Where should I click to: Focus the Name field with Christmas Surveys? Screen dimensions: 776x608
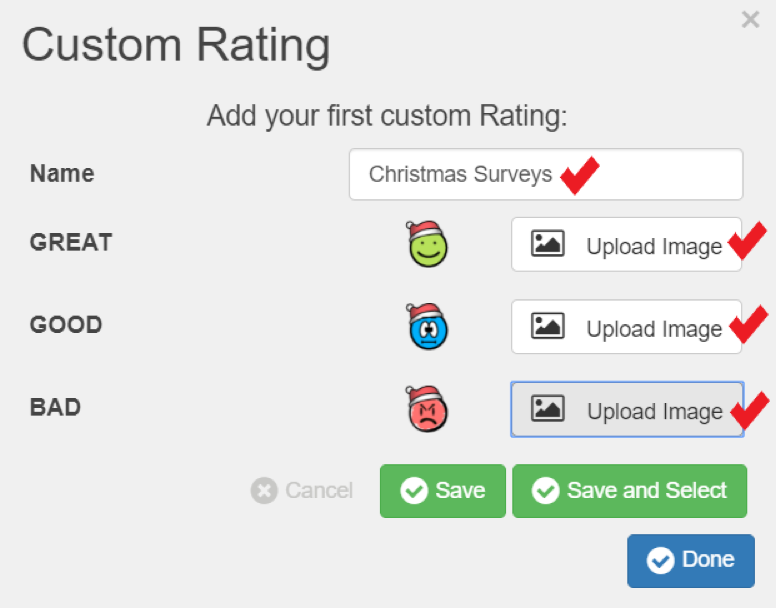tap(546, 174)
